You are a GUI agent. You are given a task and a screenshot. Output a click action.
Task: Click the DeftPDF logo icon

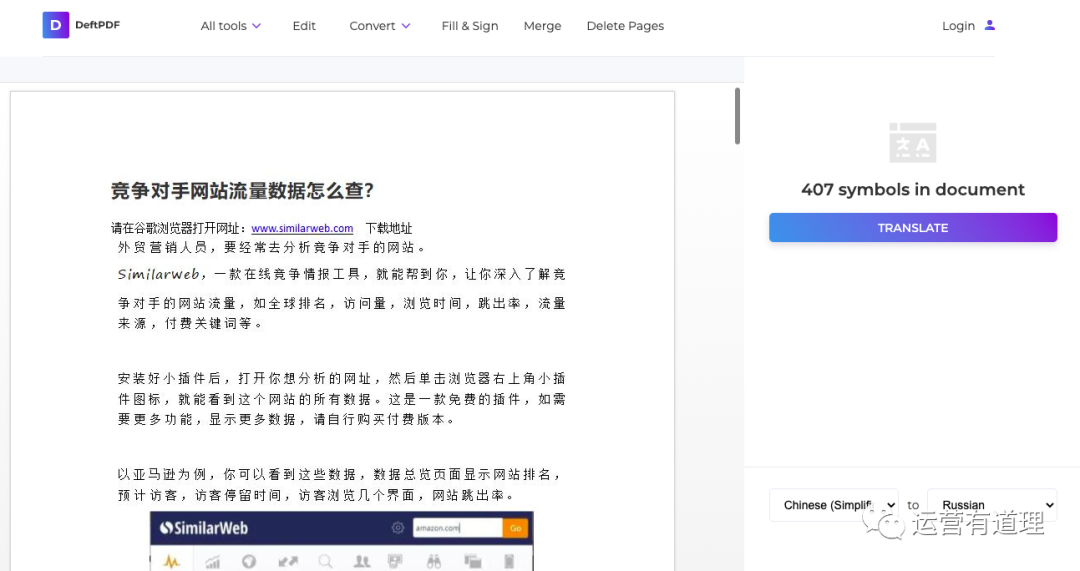pyautogui.click(x=55, y=25)
